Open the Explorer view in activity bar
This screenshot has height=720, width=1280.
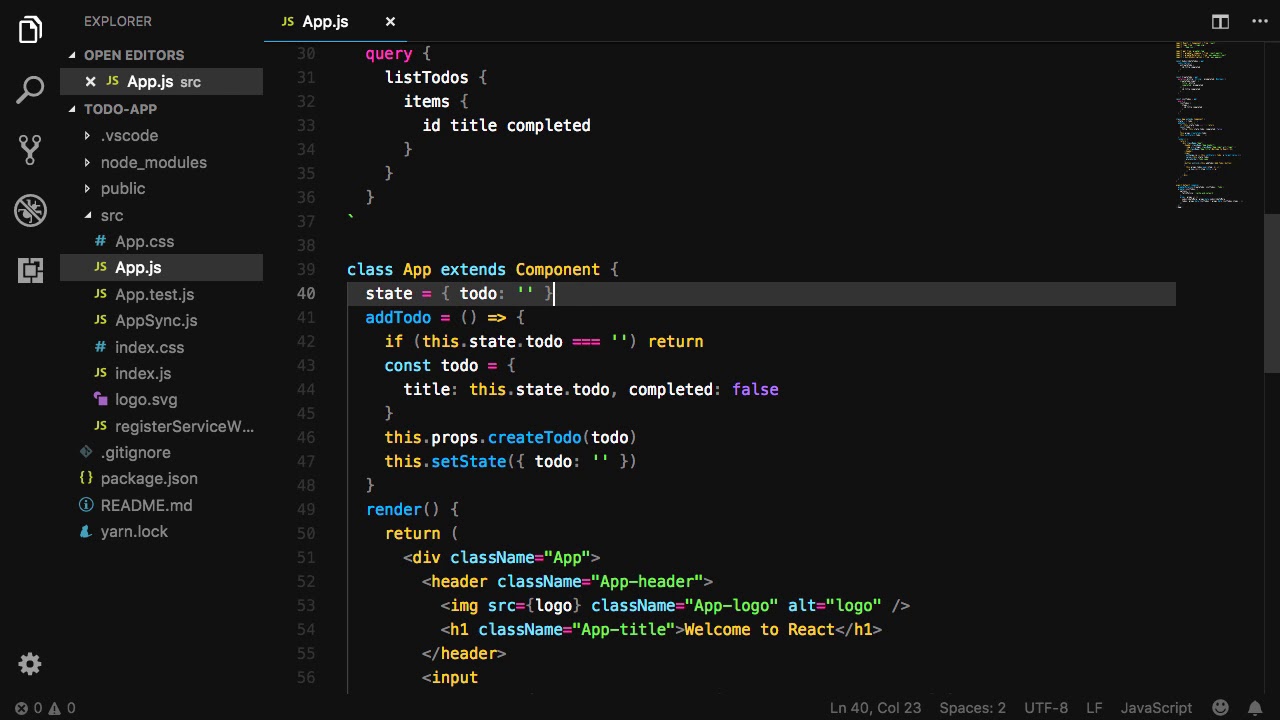pos(30,30)
